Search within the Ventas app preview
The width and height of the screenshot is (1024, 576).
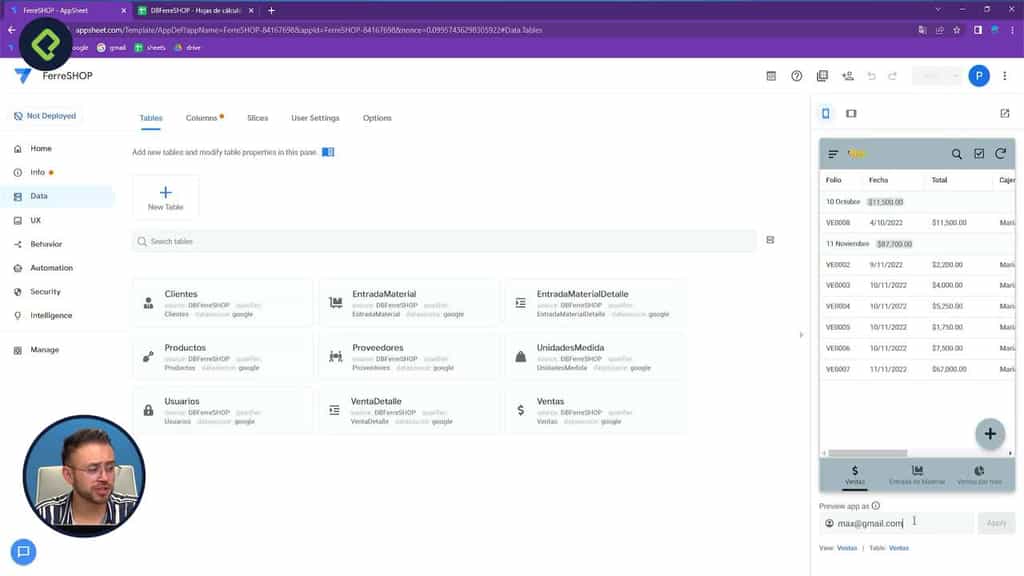point(957,154)
